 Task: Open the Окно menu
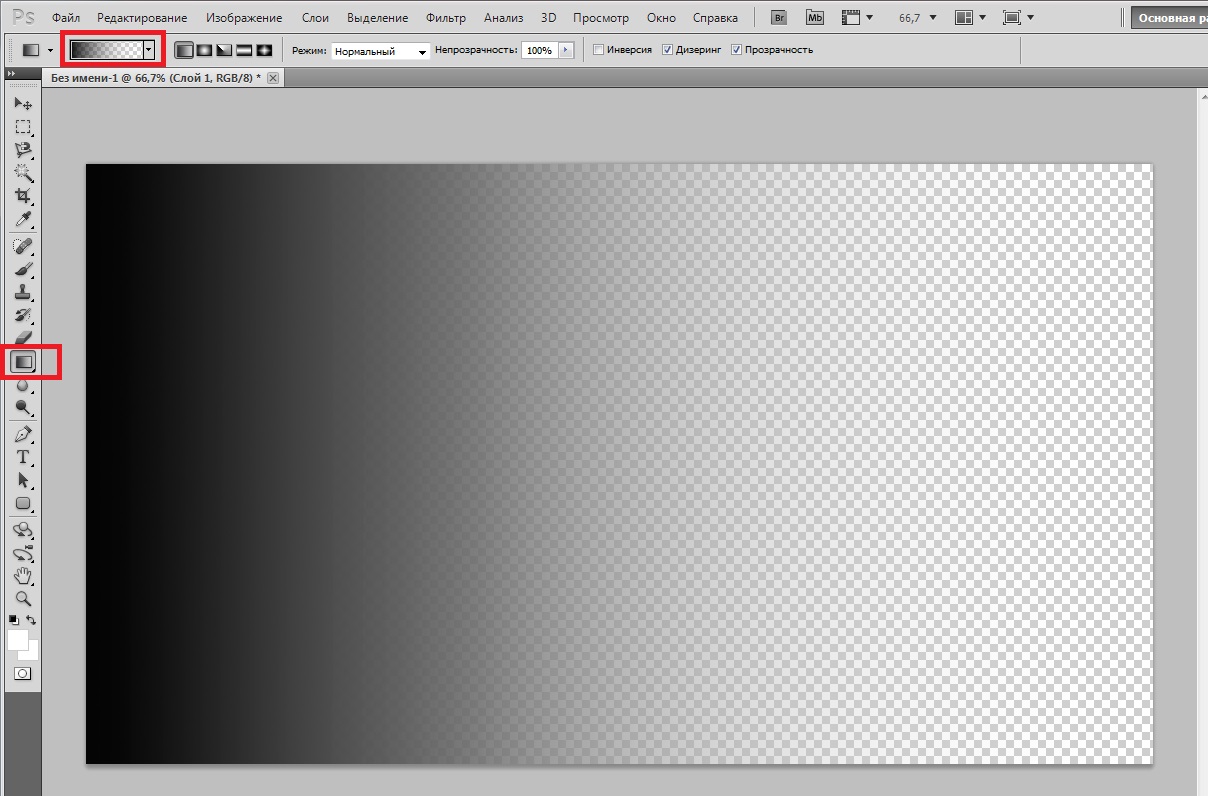pyautogui.click(x=661, y=18)
